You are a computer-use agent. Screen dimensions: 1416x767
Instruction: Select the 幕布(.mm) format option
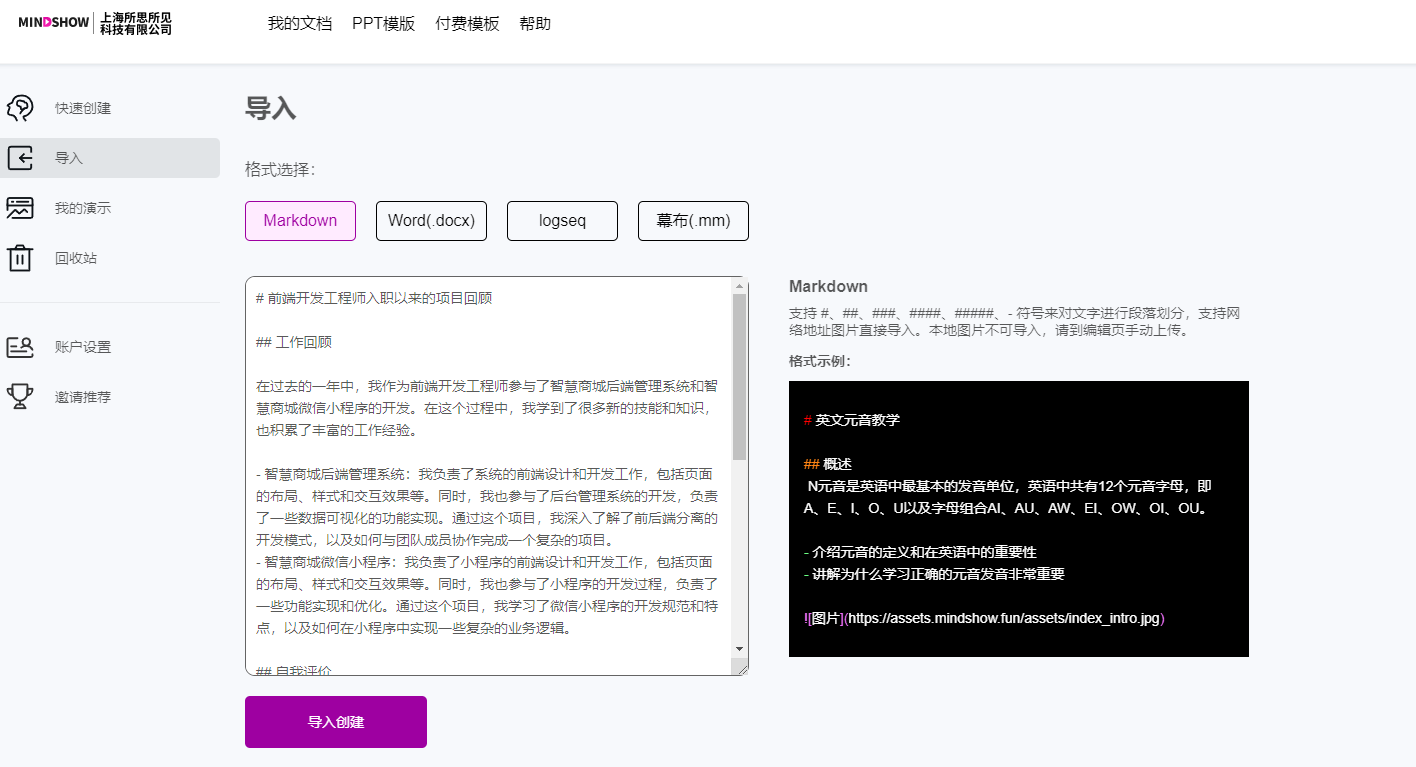tap(693, 221)
